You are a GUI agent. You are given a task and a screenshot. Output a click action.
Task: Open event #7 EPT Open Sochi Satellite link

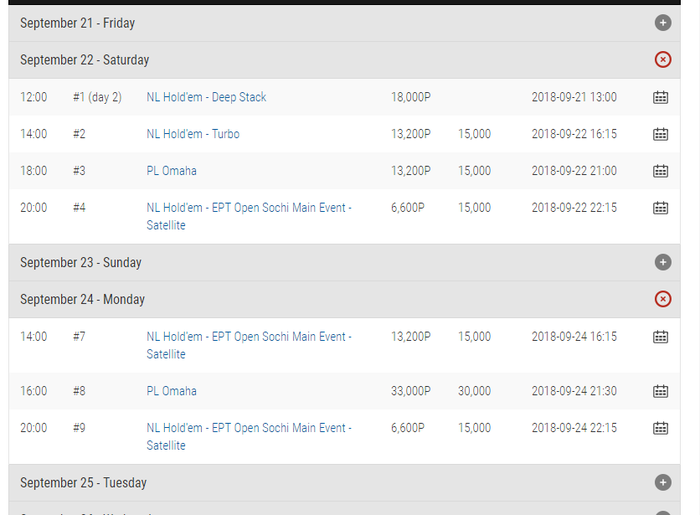click(x=248, y=337)
